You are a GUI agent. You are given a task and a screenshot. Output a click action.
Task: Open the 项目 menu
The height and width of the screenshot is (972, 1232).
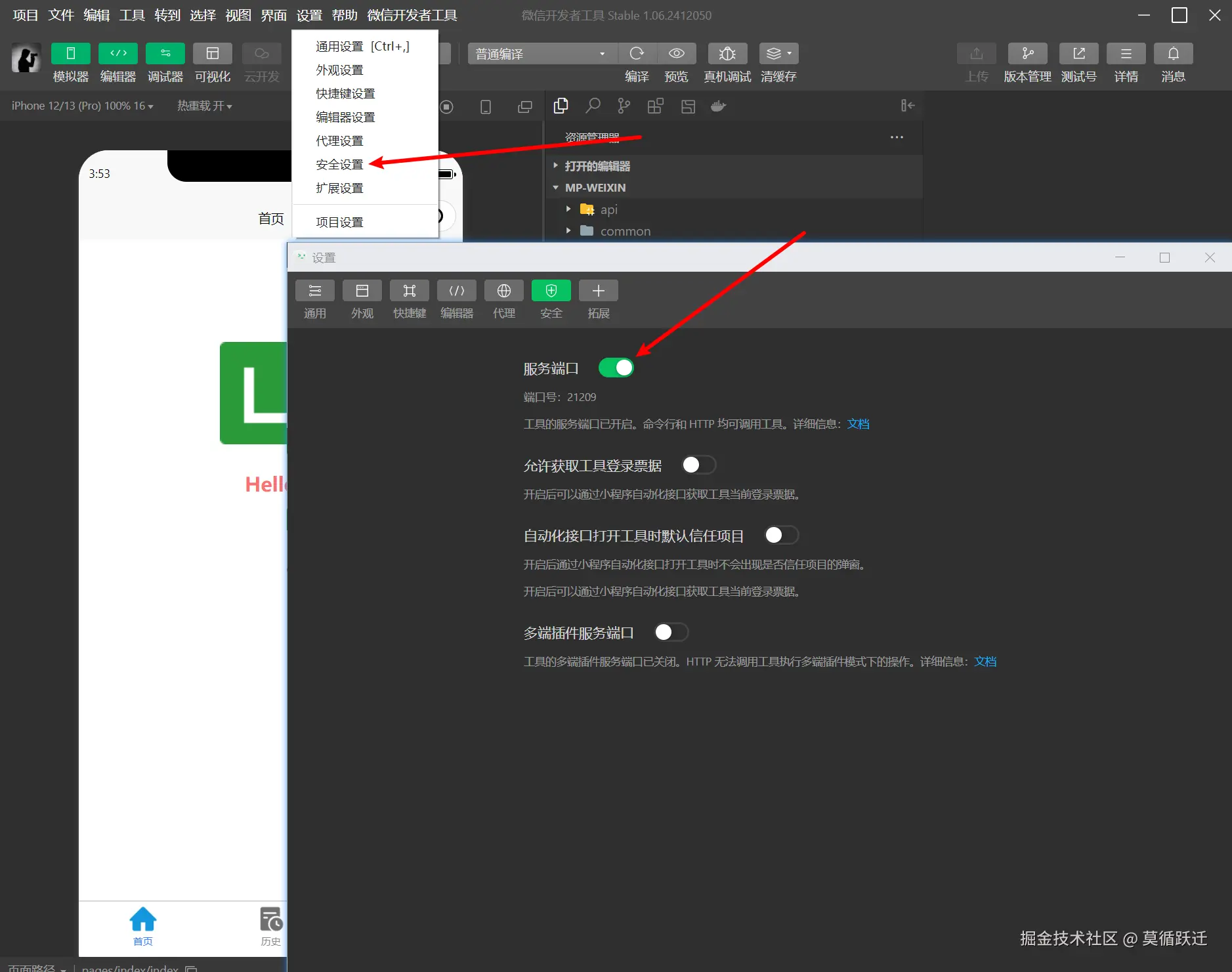(26, 15)
